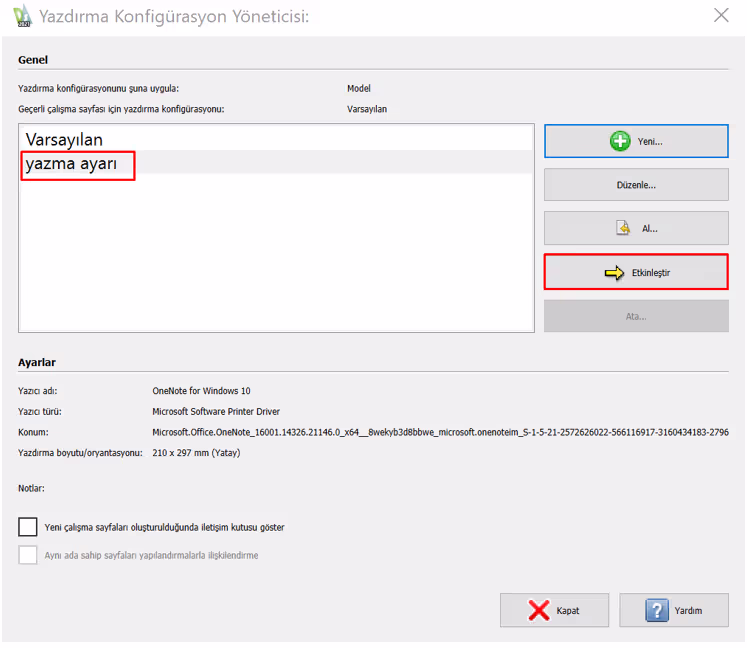Click the red X icon on Kapat

(539, 610)
